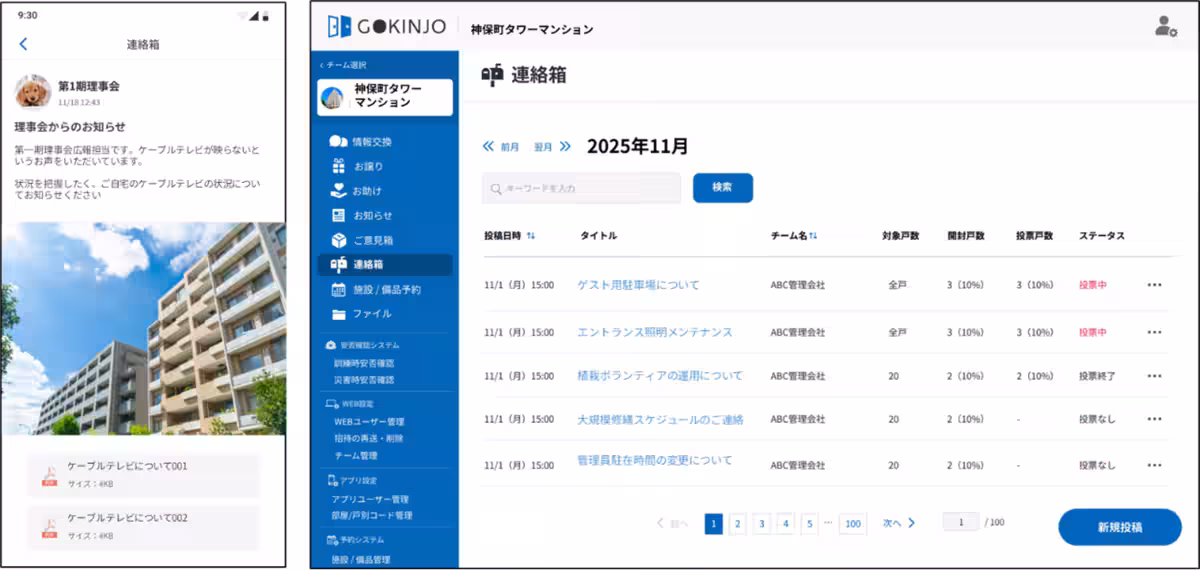
Task: Click the 検索 button
Action: (x=723, y=188)
